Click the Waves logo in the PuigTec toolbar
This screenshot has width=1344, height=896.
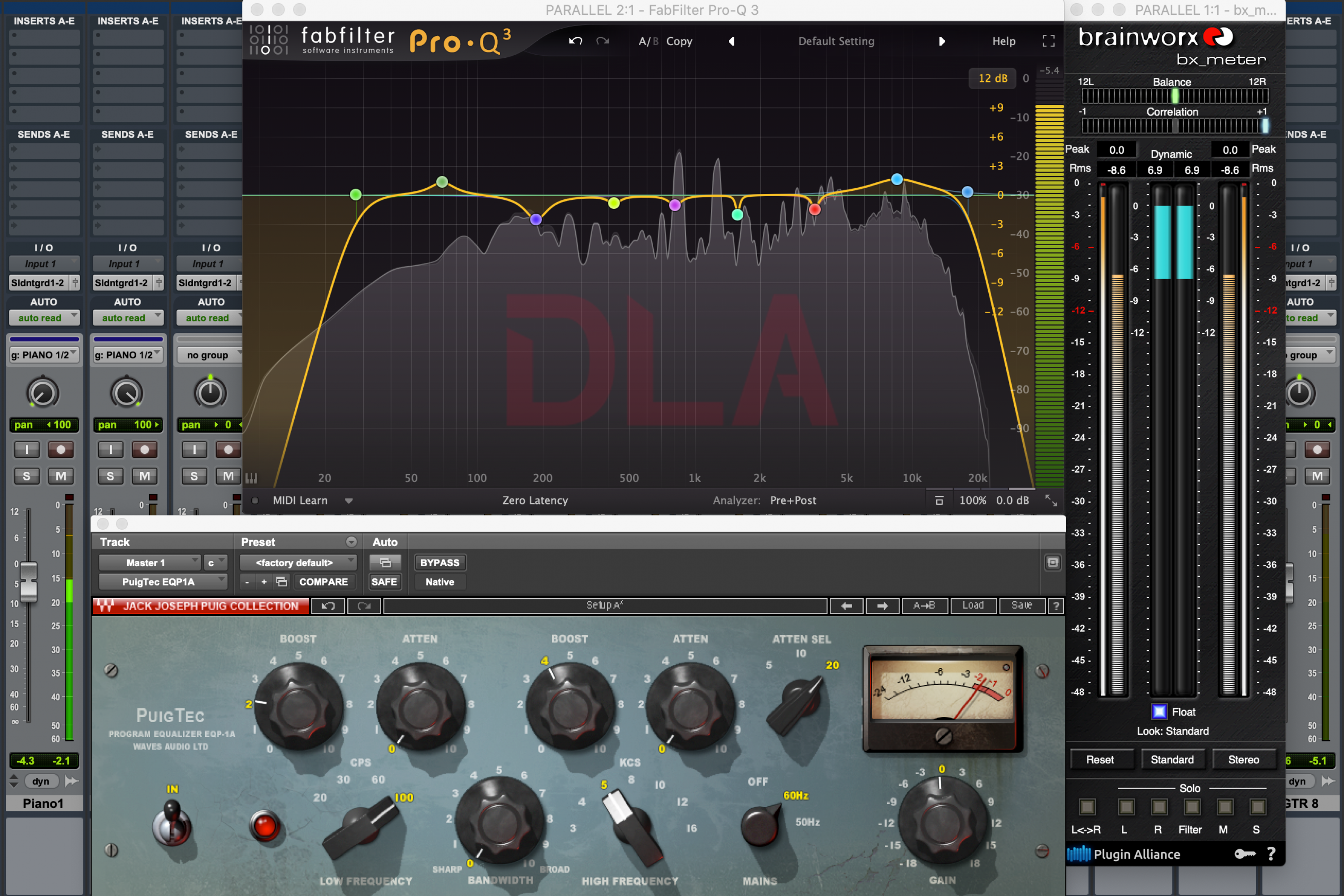[x=105, y=606]
